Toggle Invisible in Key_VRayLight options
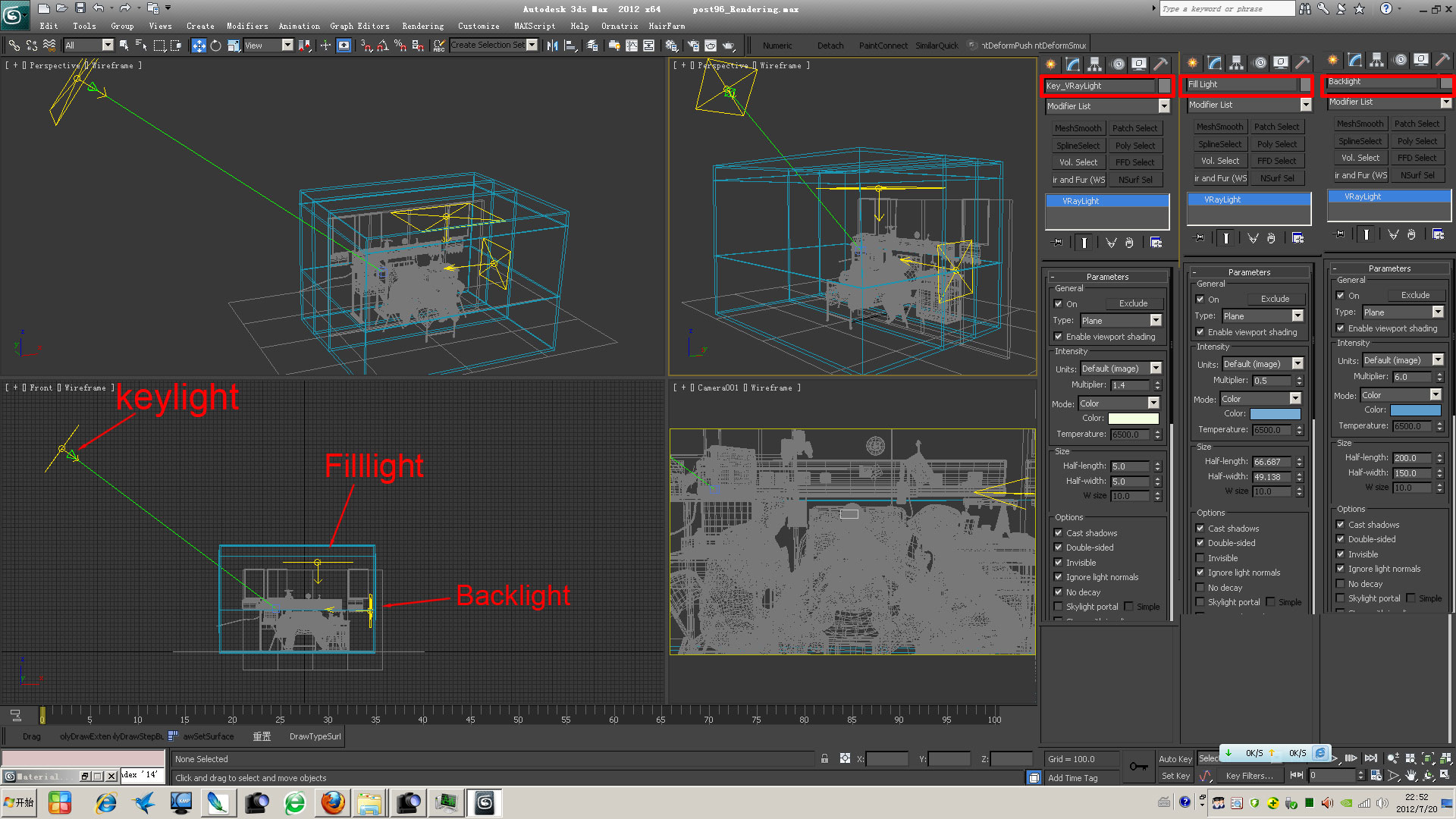Image resolution: width=1456 pixels, height=819 pixels. (x=1058, y=563)
